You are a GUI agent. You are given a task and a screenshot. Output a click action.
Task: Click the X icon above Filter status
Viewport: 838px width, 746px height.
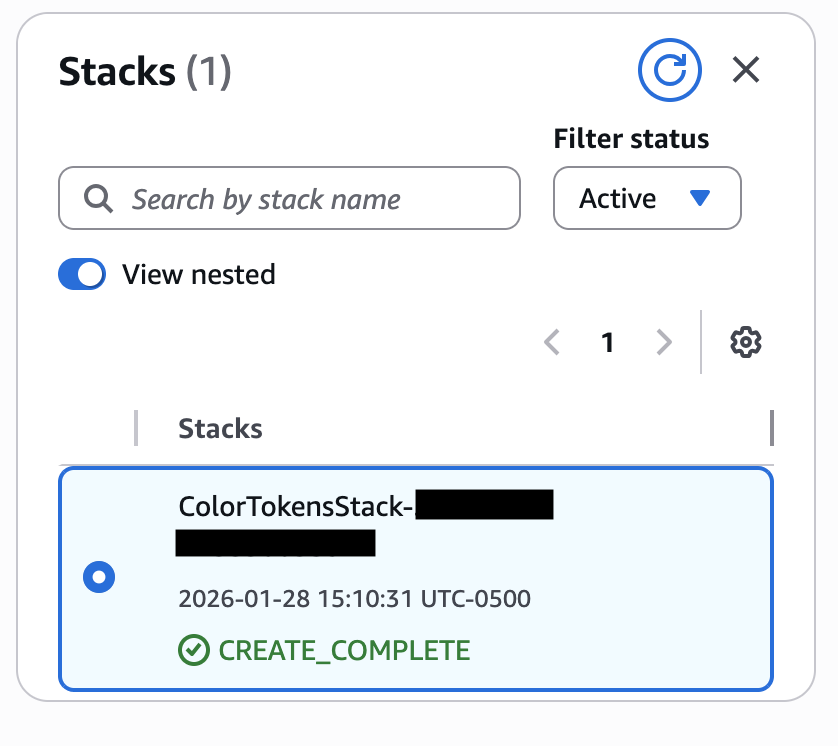point(746,70)
